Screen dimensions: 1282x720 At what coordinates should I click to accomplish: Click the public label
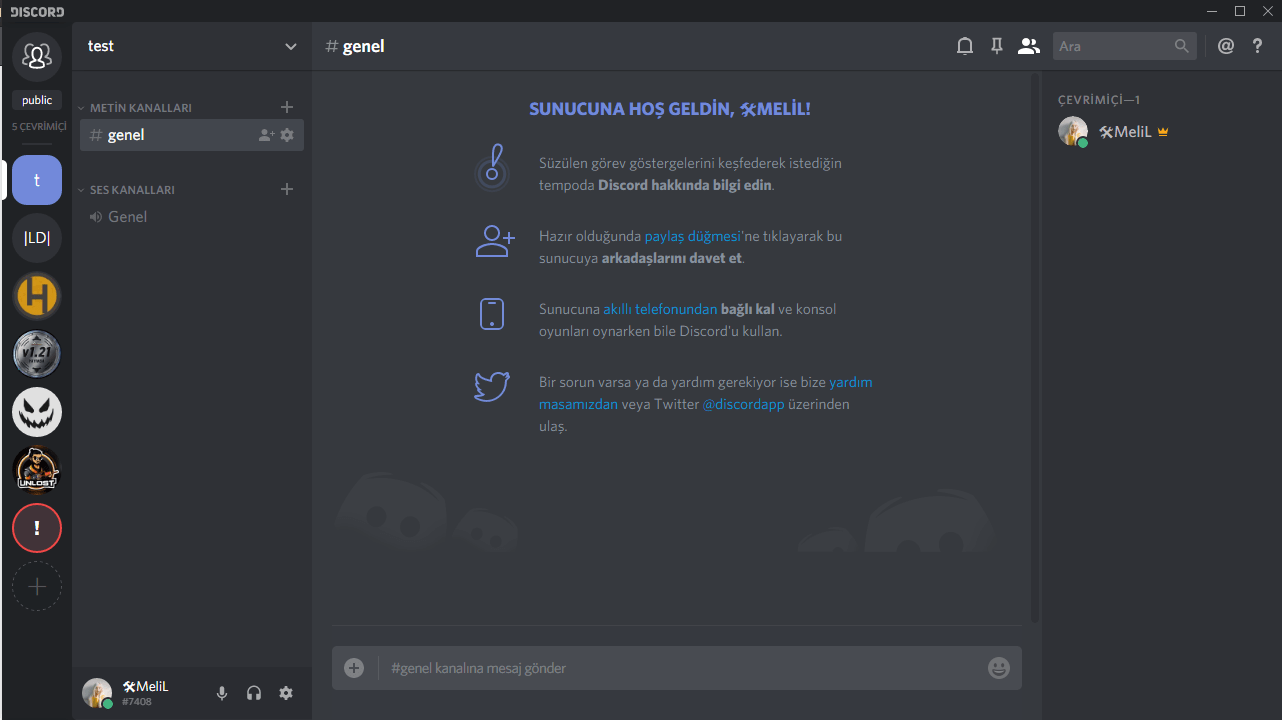37,100
